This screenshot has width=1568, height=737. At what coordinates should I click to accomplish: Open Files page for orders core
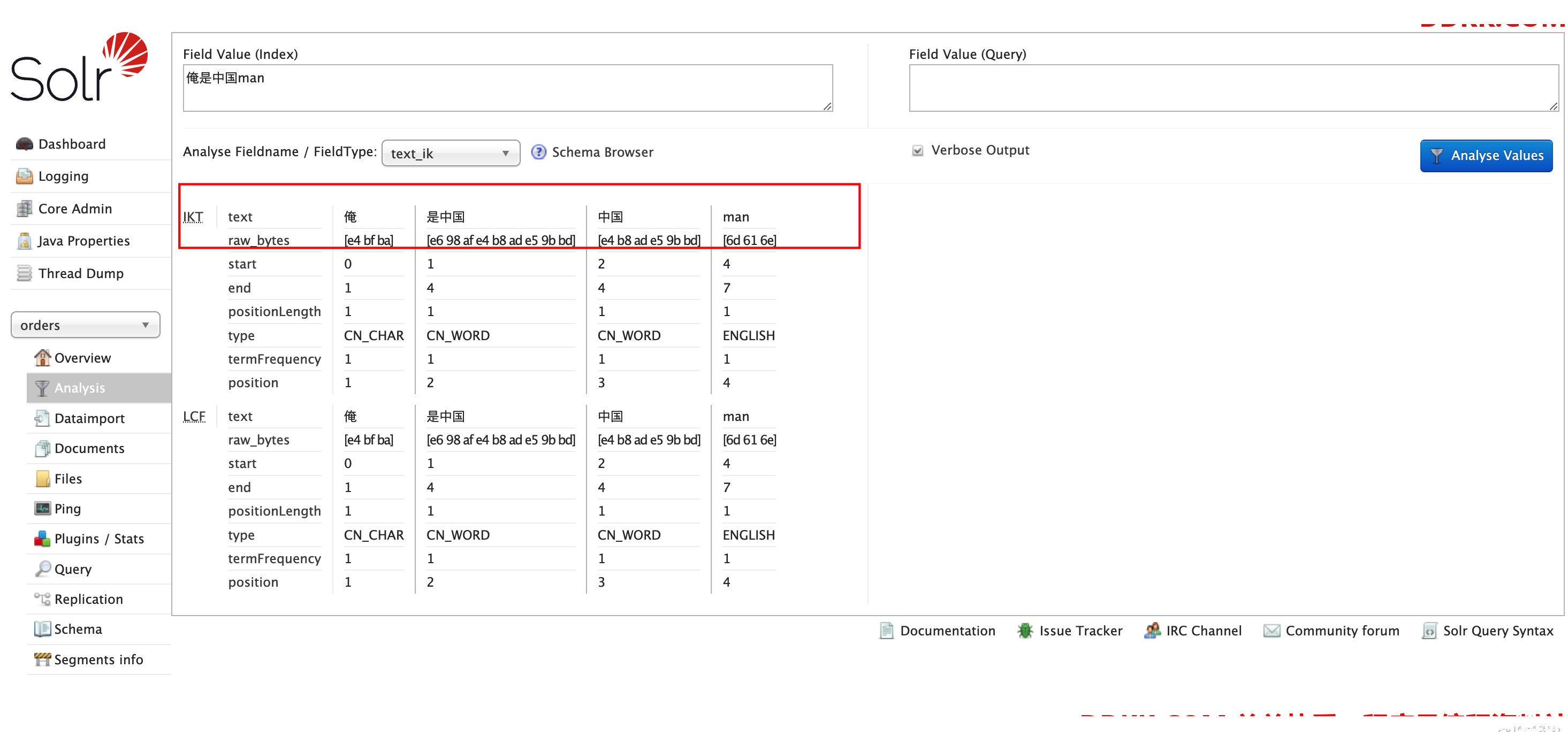tap(68, 479)
